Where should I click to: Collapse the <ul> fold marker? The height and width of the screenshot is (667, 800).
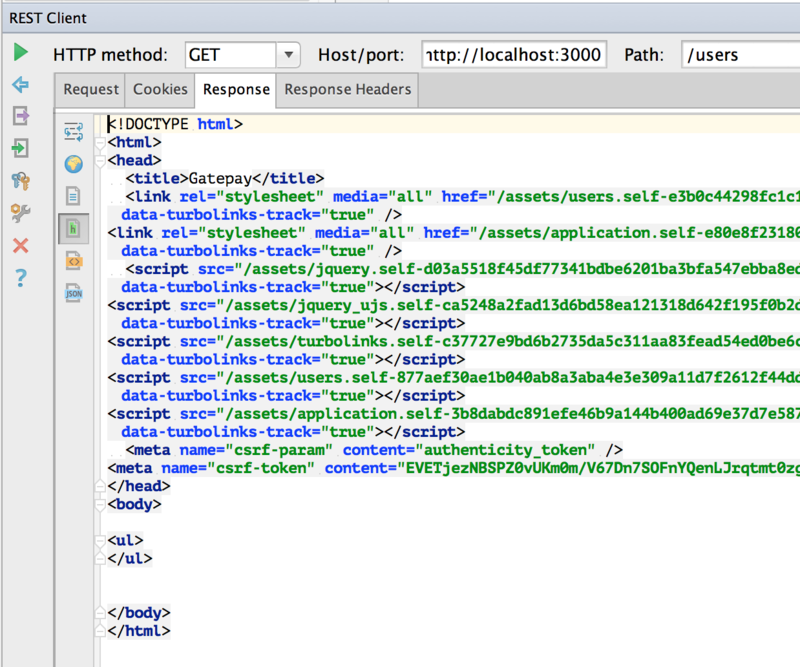click(101, 540)
